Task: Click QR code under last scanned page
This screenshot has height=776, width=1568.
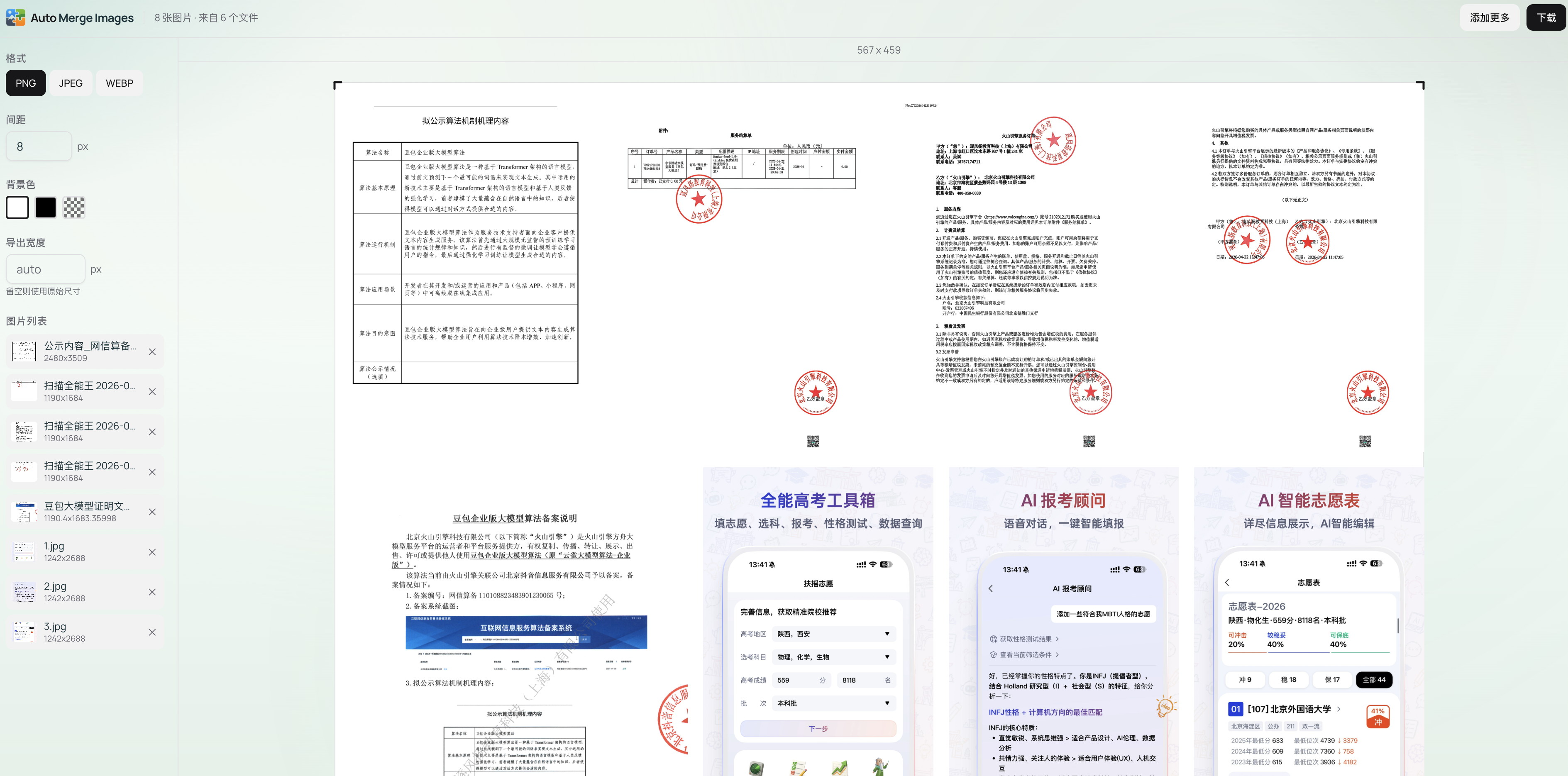Action: [x=1365, y=441]
